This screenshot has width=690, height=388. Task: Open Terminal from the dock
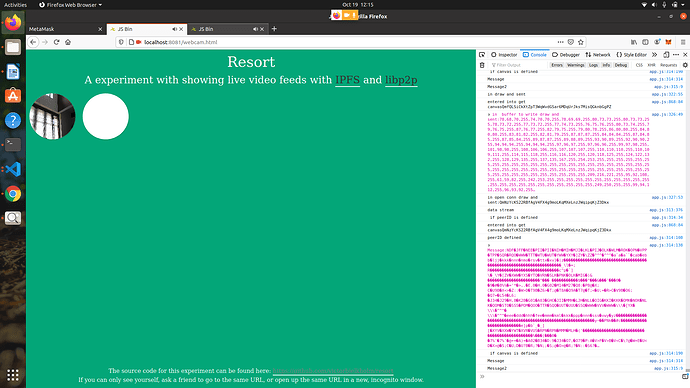point(13,145)
